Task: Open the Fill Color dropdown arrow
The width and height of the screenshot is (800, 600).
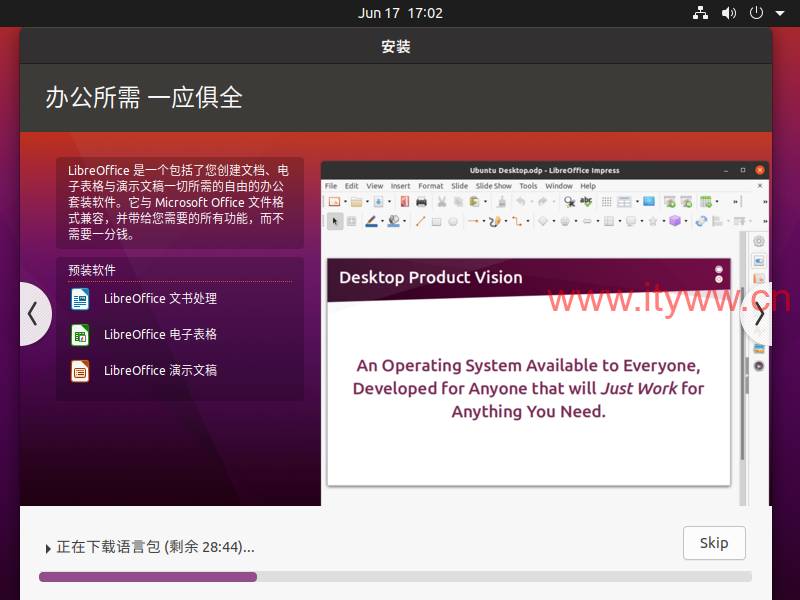Action: (x=405, y=221)
